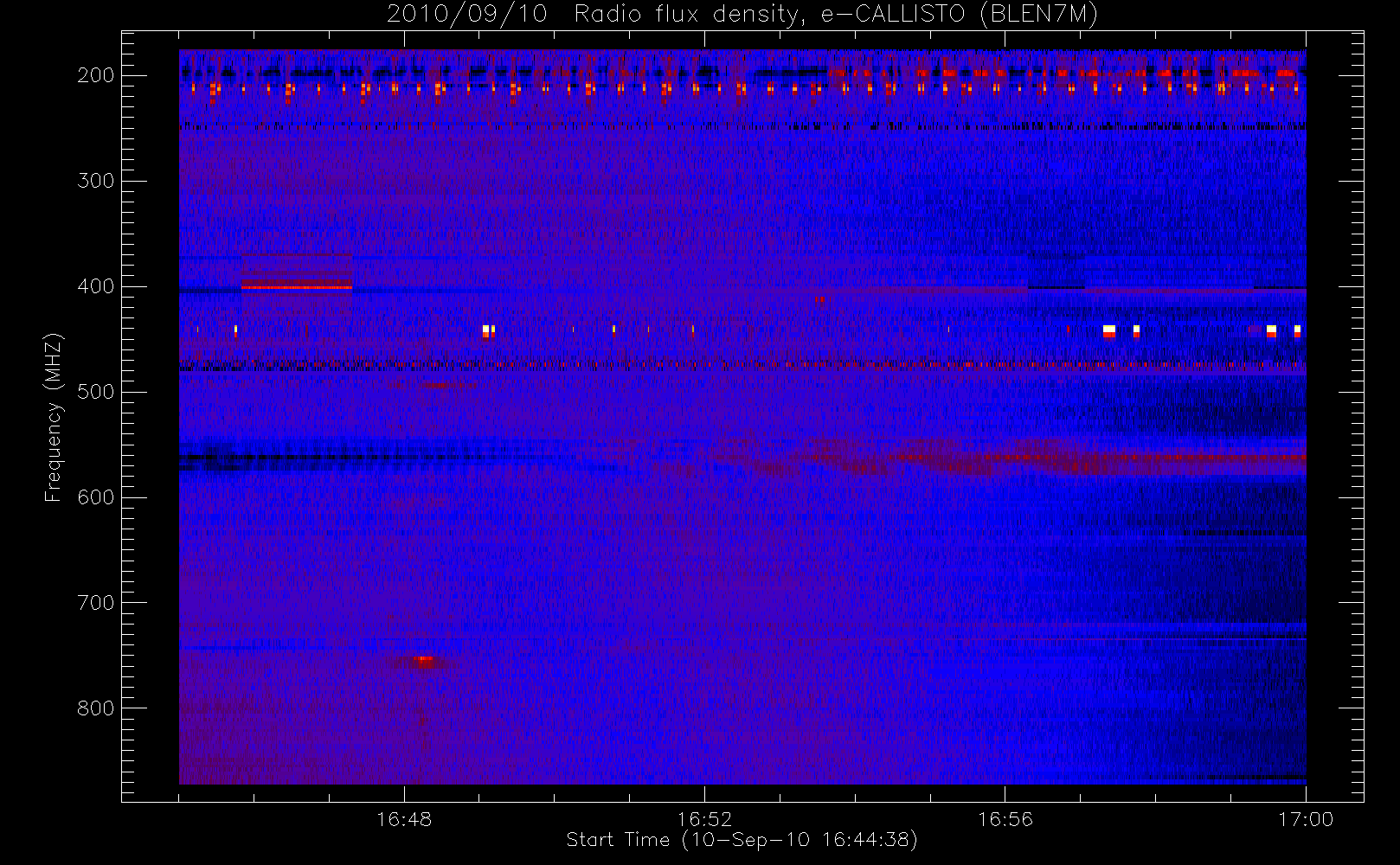Screen dimensions: 1400x865
Task: Click the bright red burst near 760 MHz
Action: click(x=423, y=661)
